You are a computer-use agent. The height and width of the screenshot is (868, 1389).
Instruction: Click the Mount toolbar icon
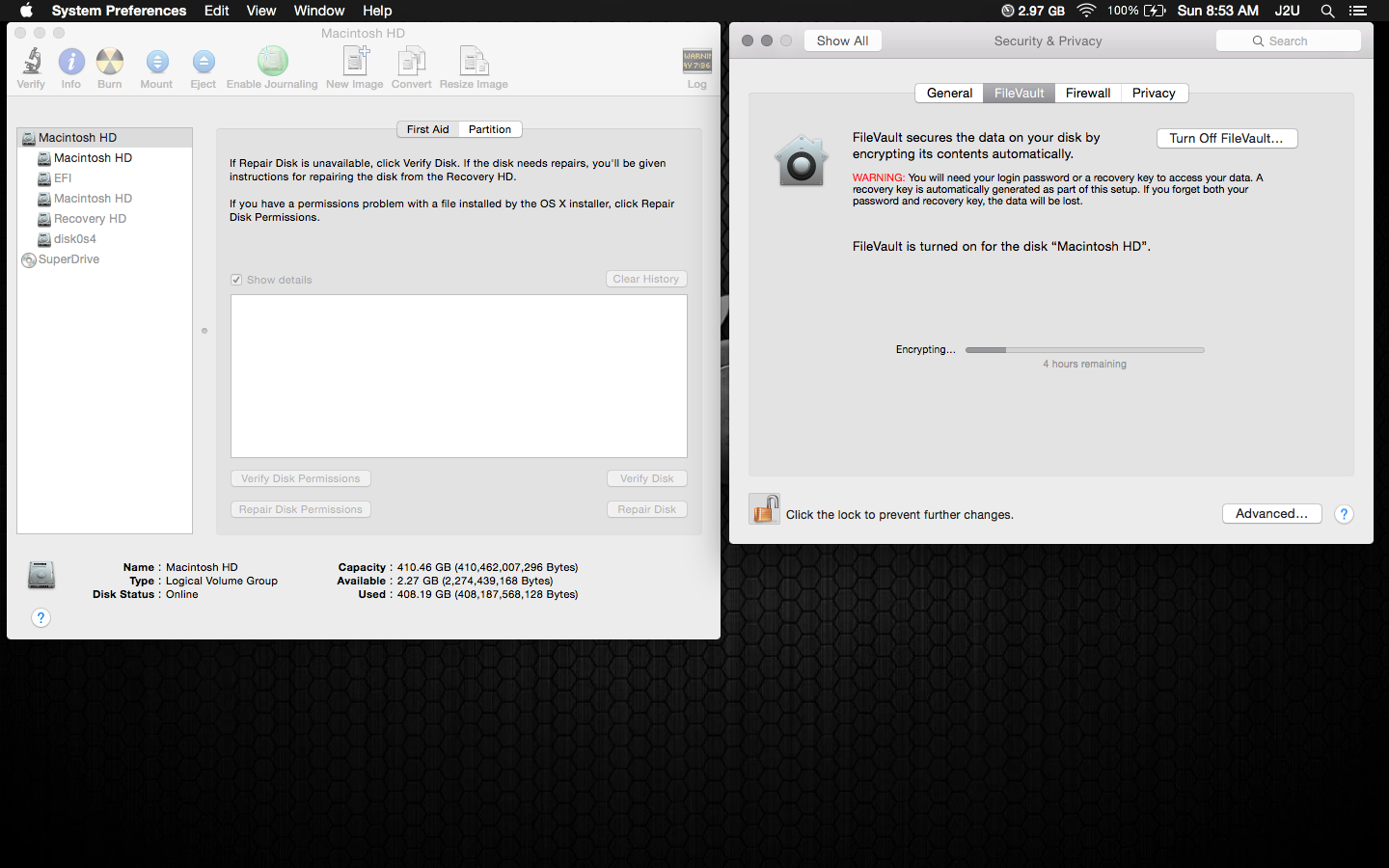pyautogui.click(x=157, y=62)
